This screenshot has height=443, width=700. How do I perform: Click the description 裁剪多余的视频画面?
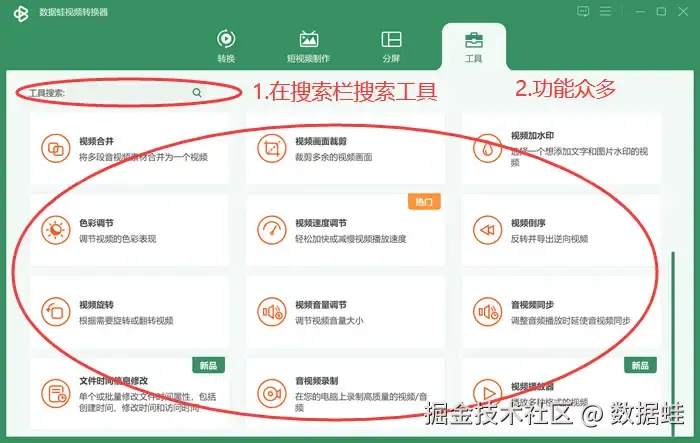point(333,157)
